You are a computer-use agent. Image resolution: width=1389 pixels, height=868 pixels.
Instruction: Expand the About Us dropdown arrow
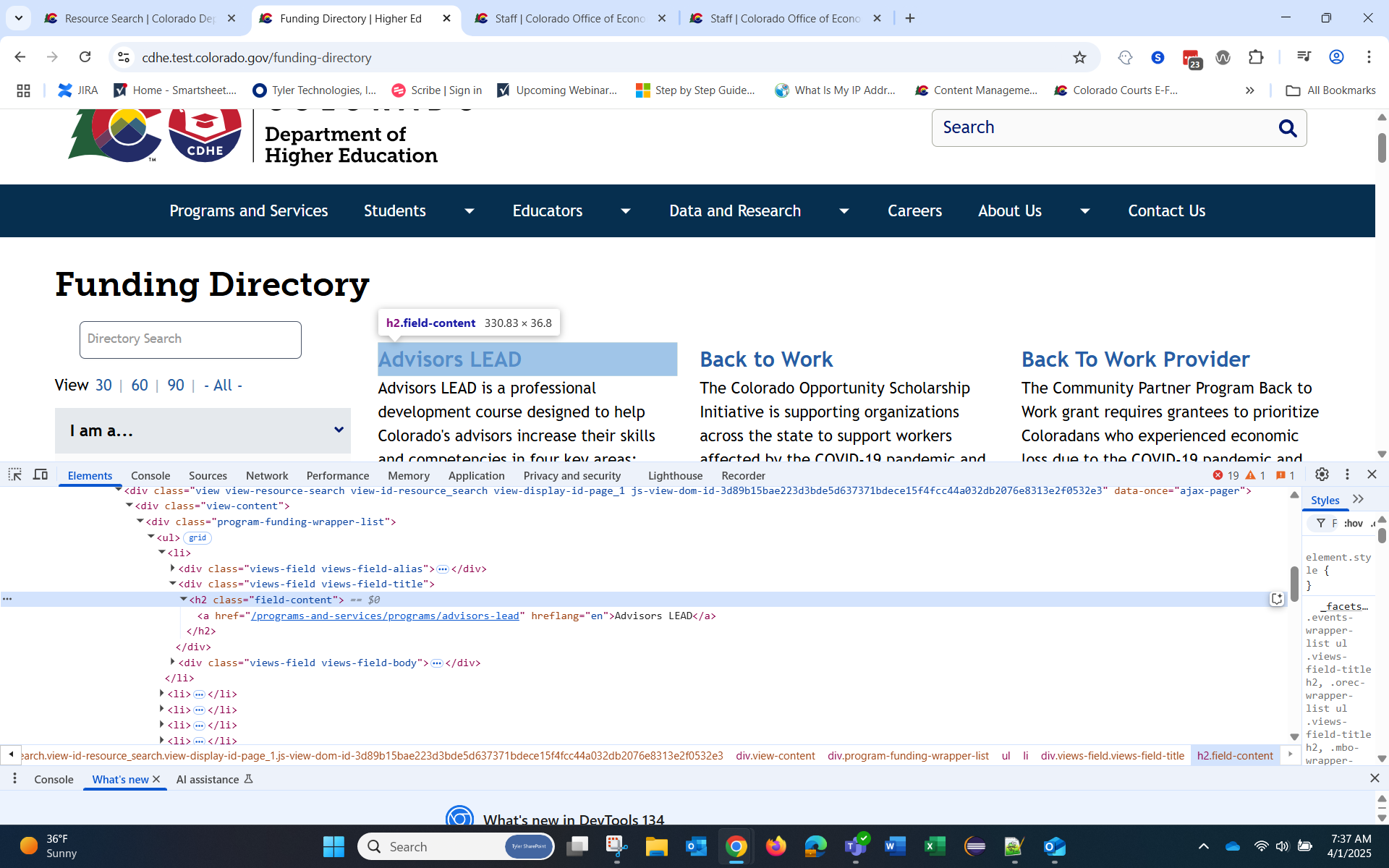click(1084, 211)
